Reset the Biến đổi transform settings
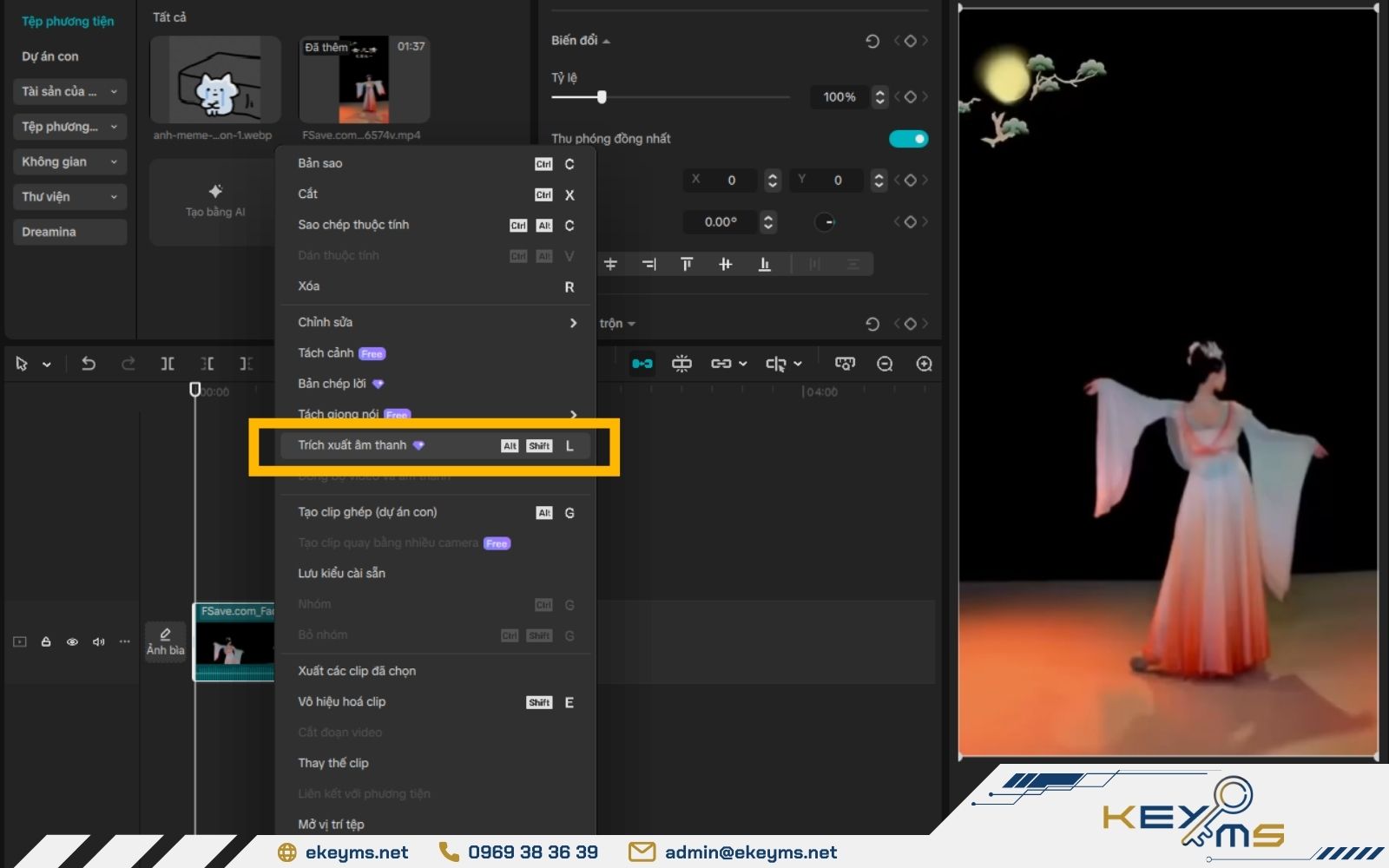Viewport: 1389px width, 868px height. click(x=872, y=41)
